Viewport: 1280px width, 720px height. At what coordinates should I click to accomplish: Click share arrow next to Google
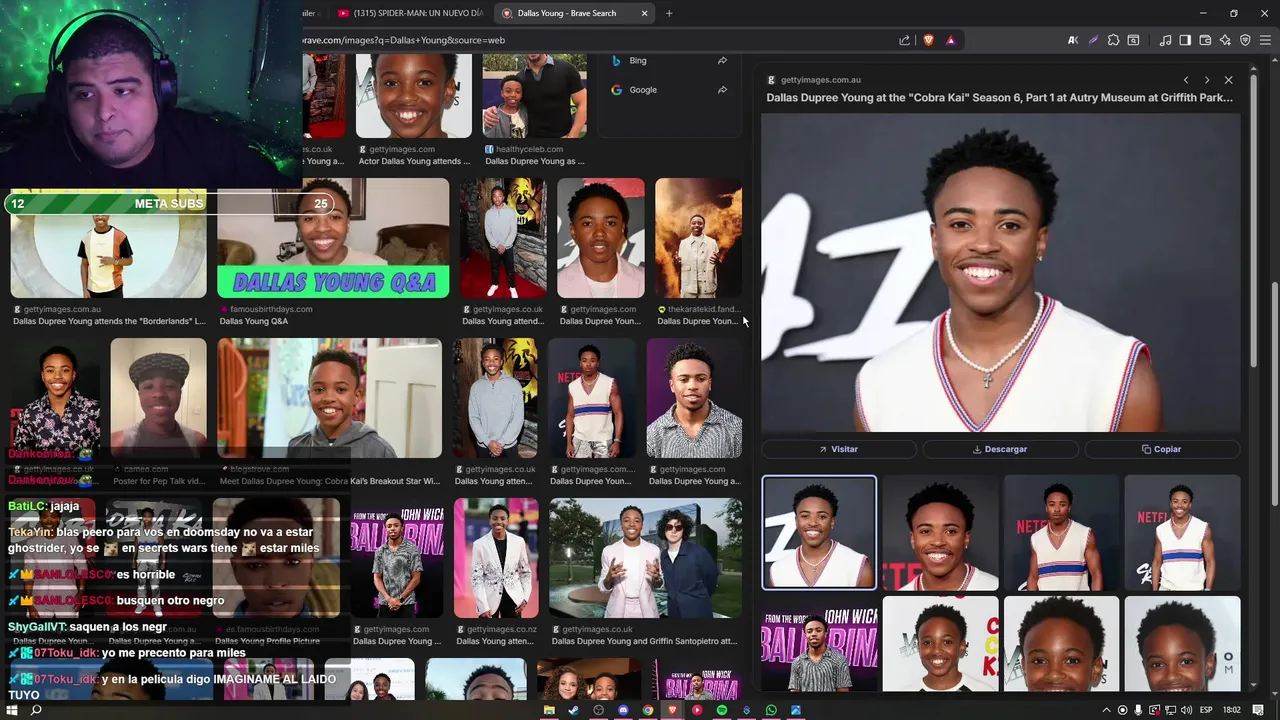(722, 90)
